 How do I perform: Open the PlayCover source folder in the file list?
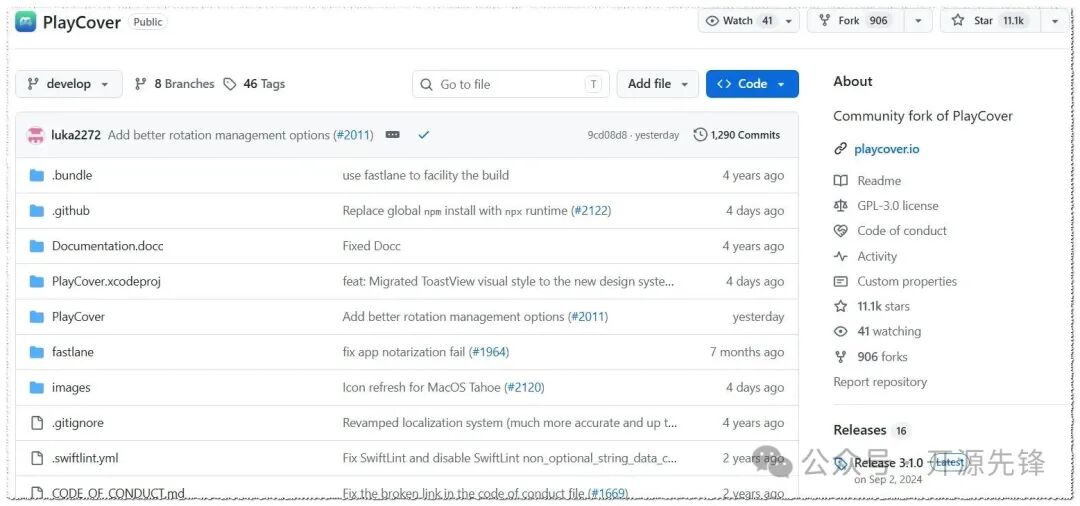click(78, 317)
